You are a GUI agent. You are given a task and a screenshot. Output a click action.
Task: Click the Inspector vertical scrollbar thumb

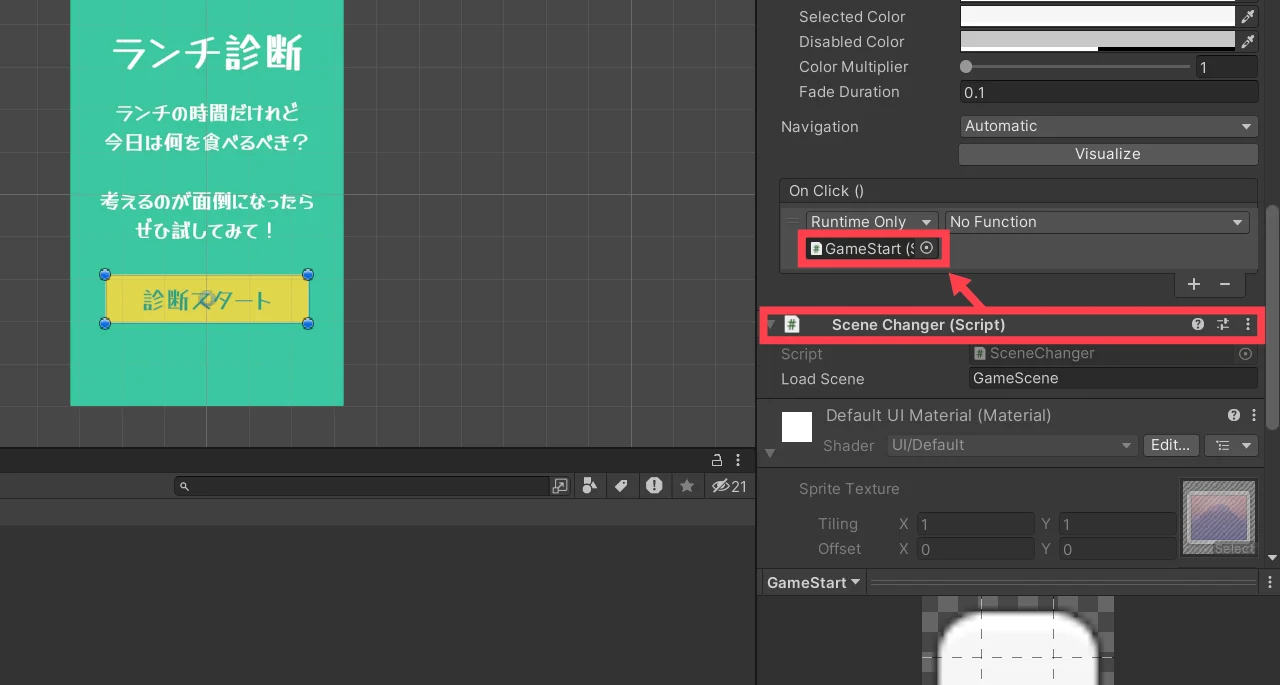point(1272,318)
